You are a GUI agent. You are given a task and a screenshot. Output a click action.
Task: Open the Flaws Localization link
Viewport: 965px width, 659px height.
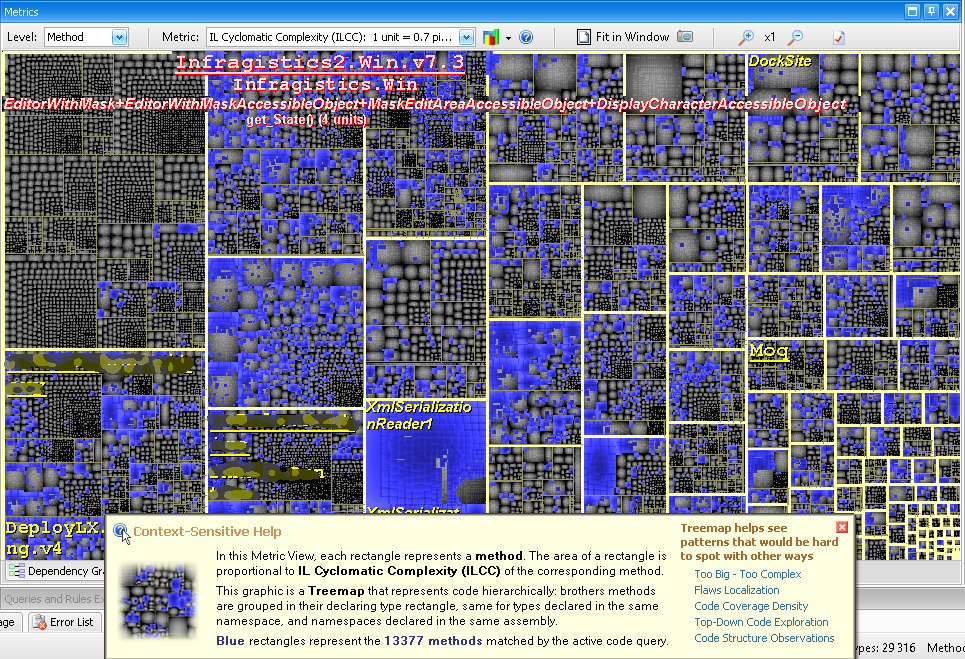tap(737, 590)
